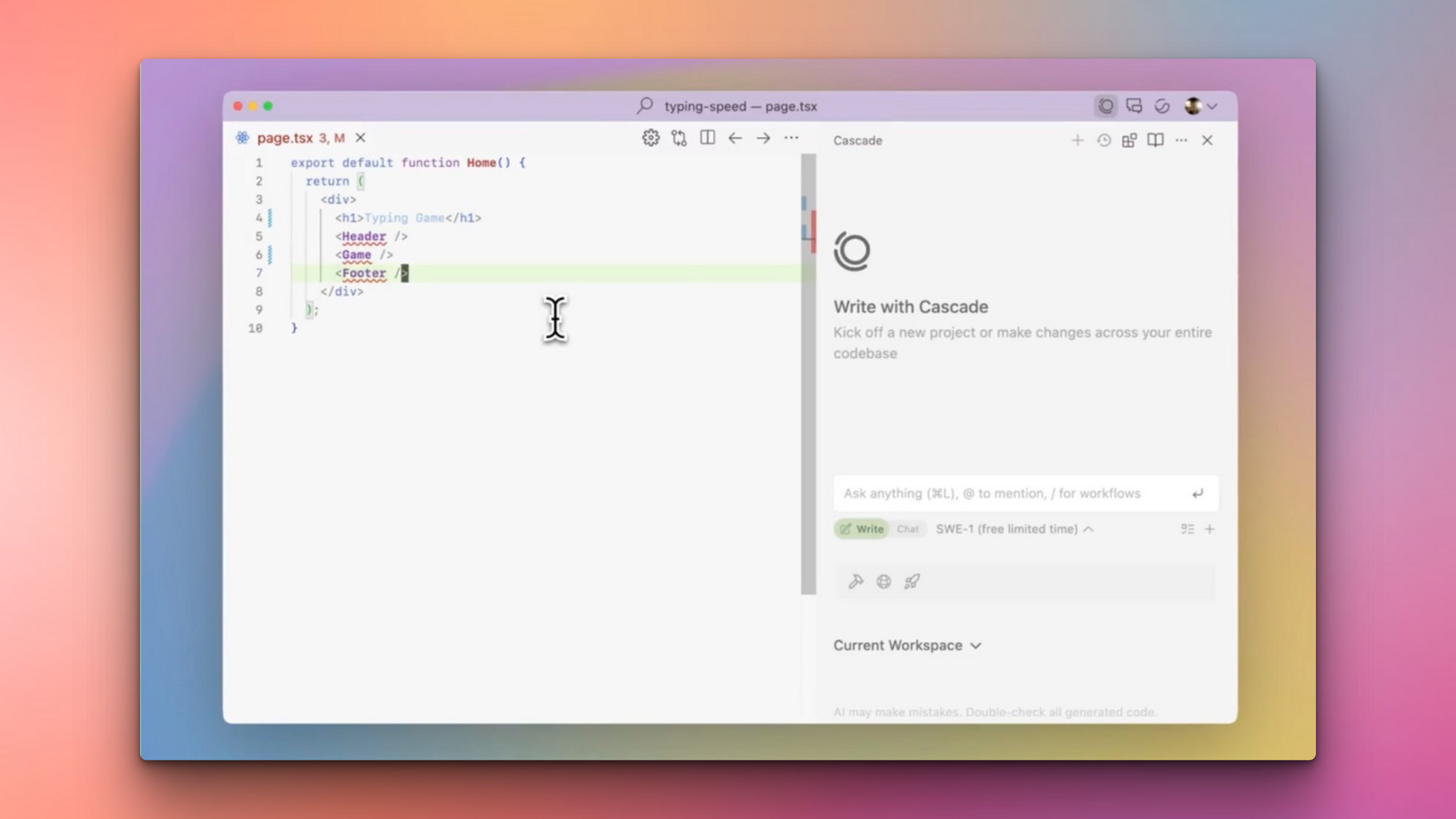
Task: Select the globe web-search icon
Action: (x=883, y=581)
